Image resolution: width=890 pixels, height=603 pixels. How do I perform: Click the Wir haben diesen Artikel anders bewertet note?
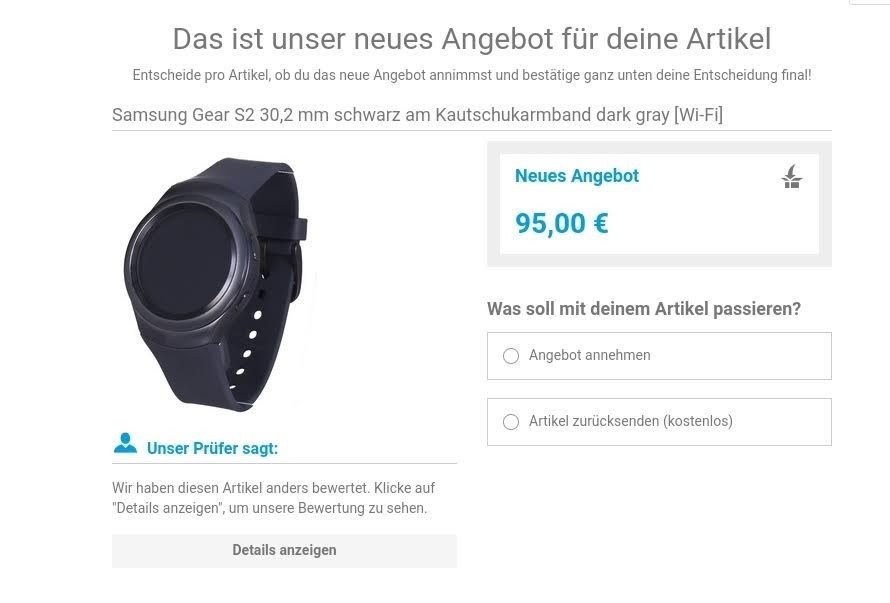tap(274, 498)
